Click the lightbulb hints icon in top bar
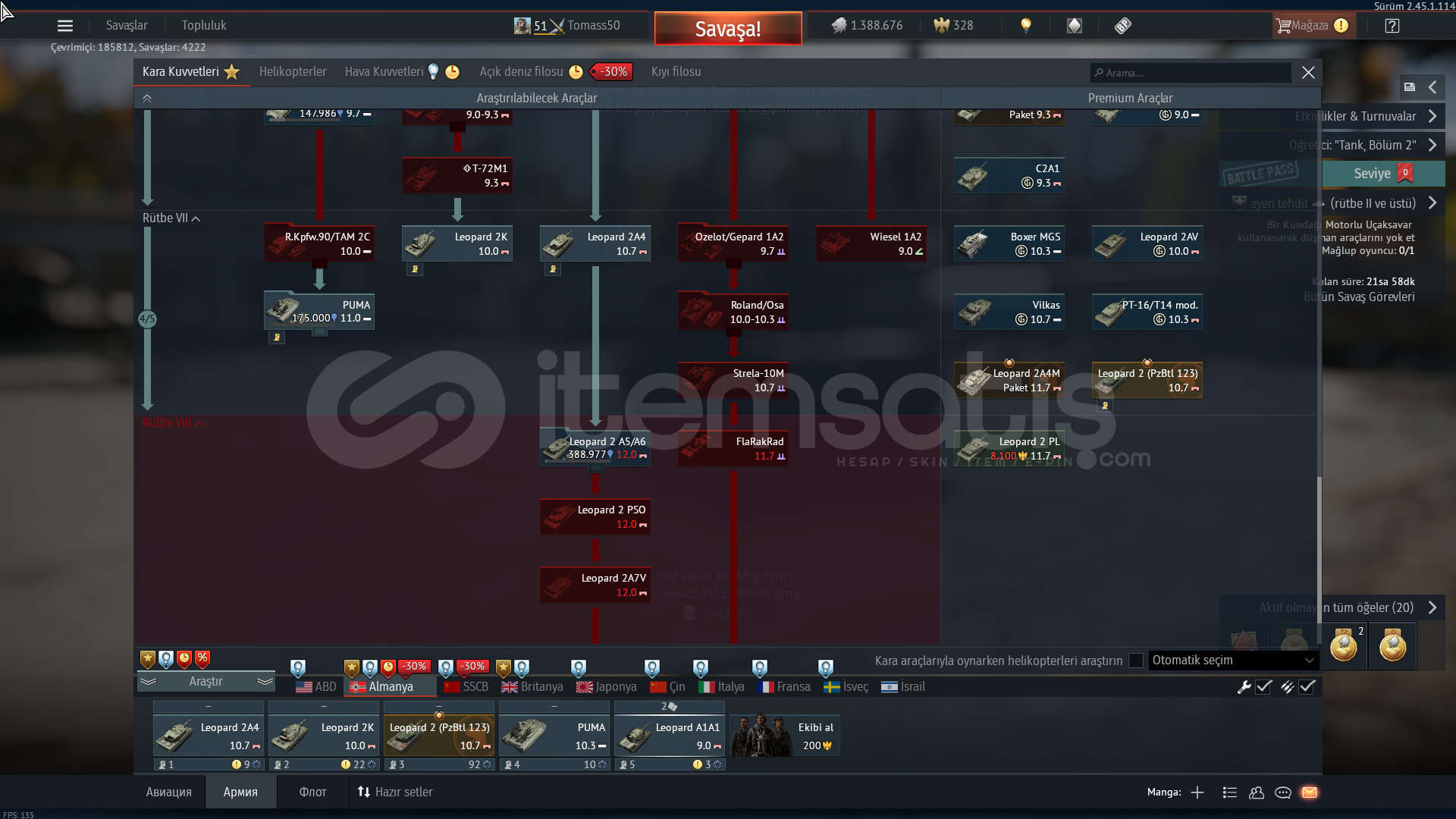1456x819 pixels. point(1026,25)
